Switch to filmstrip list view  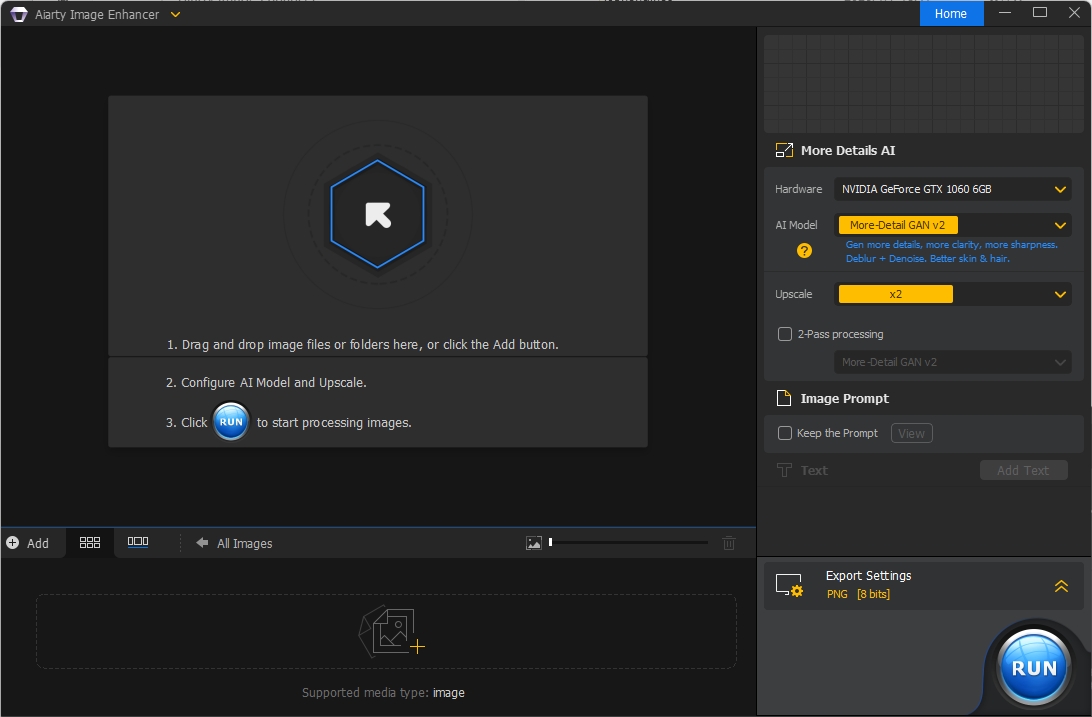click(138, 543)
